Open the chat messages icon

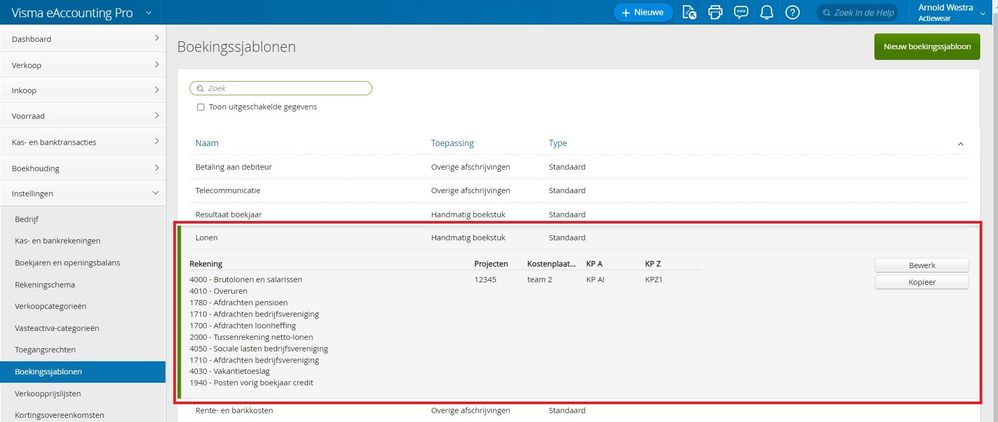(x=741, y=13)
